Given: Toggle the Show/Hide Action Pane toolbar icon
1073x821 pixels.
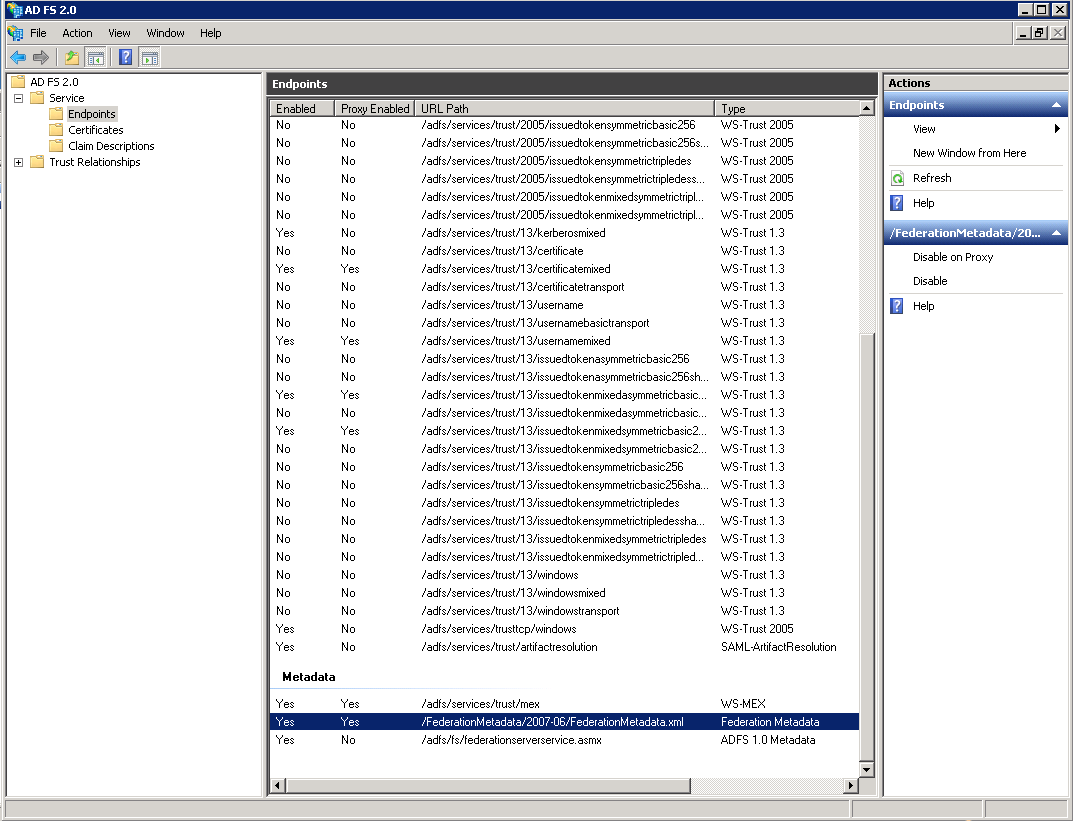Looking at the screenshot, I should (149, 57).
